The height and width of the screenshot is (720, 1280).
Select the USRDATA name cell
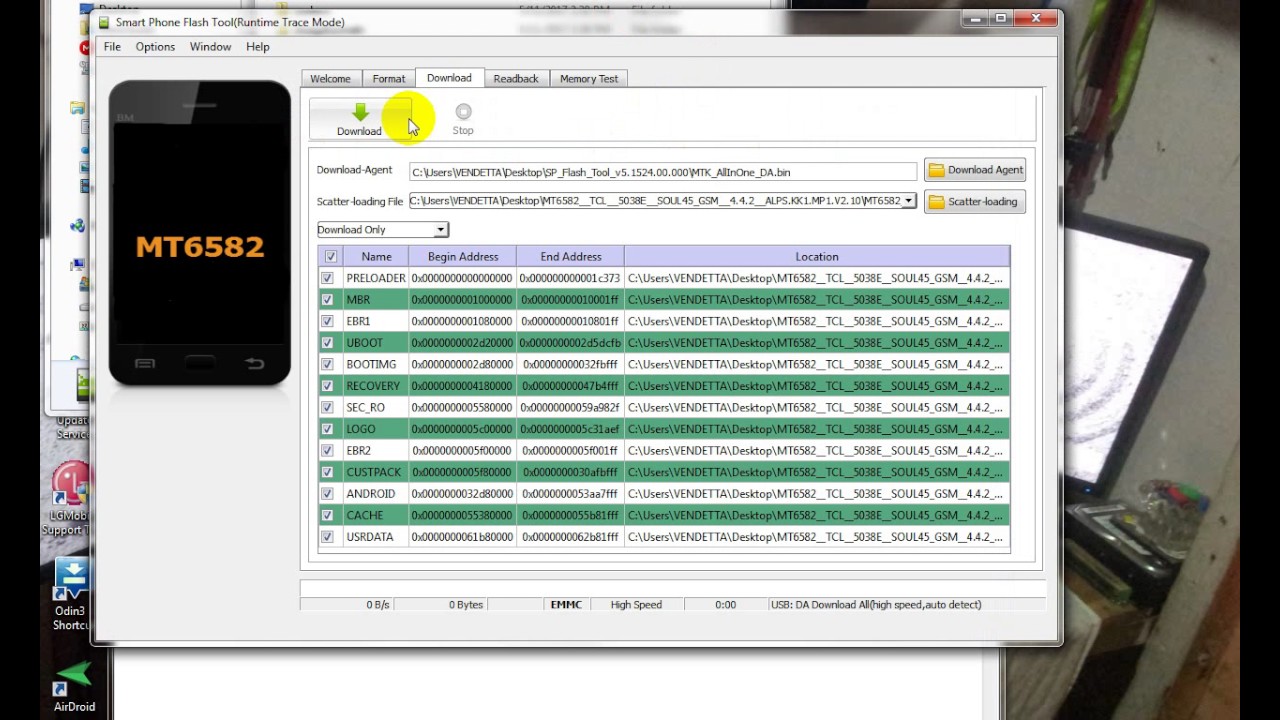375,537
